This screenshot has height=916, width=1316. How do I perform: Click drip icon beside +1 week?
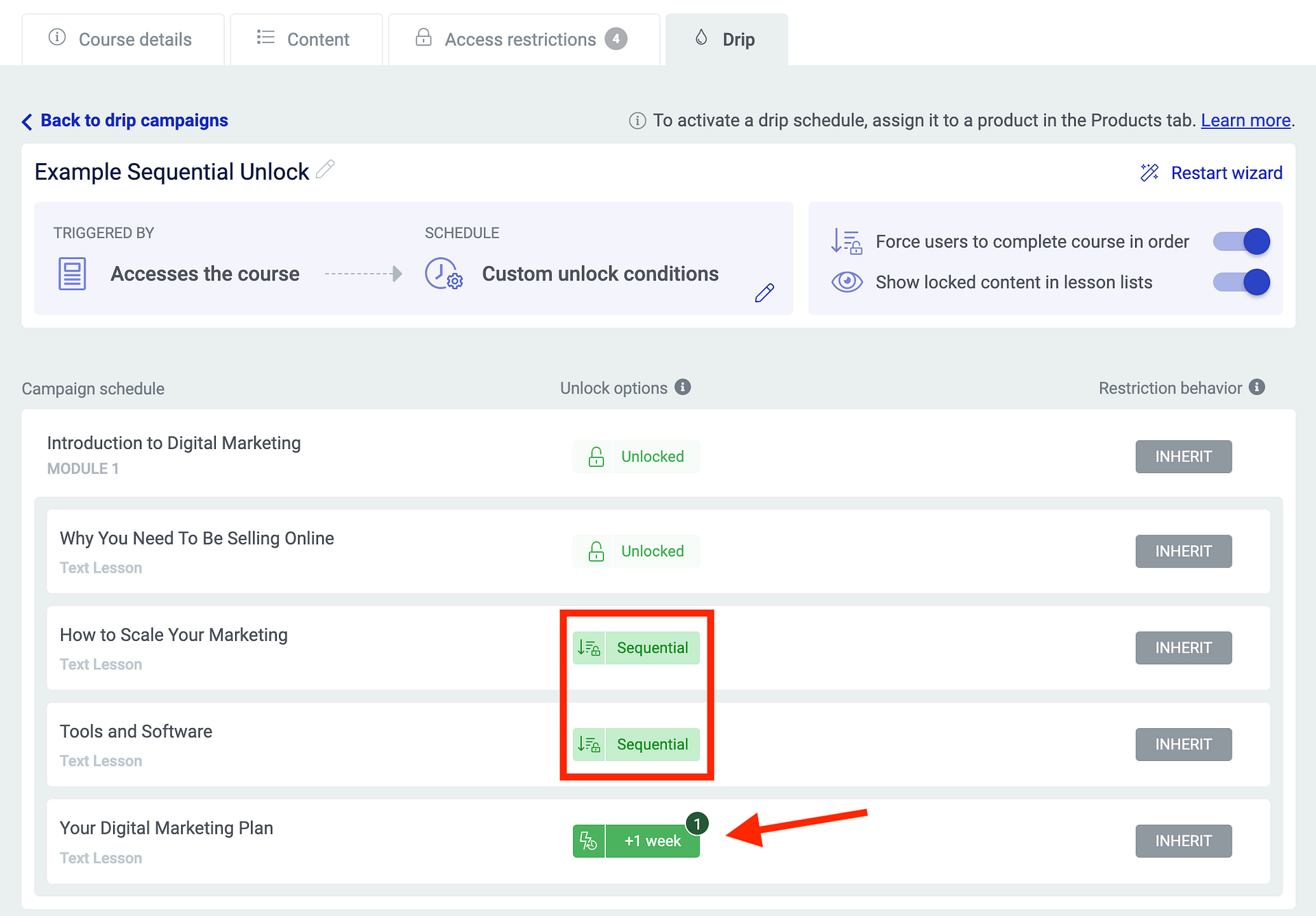coord(589,841)
